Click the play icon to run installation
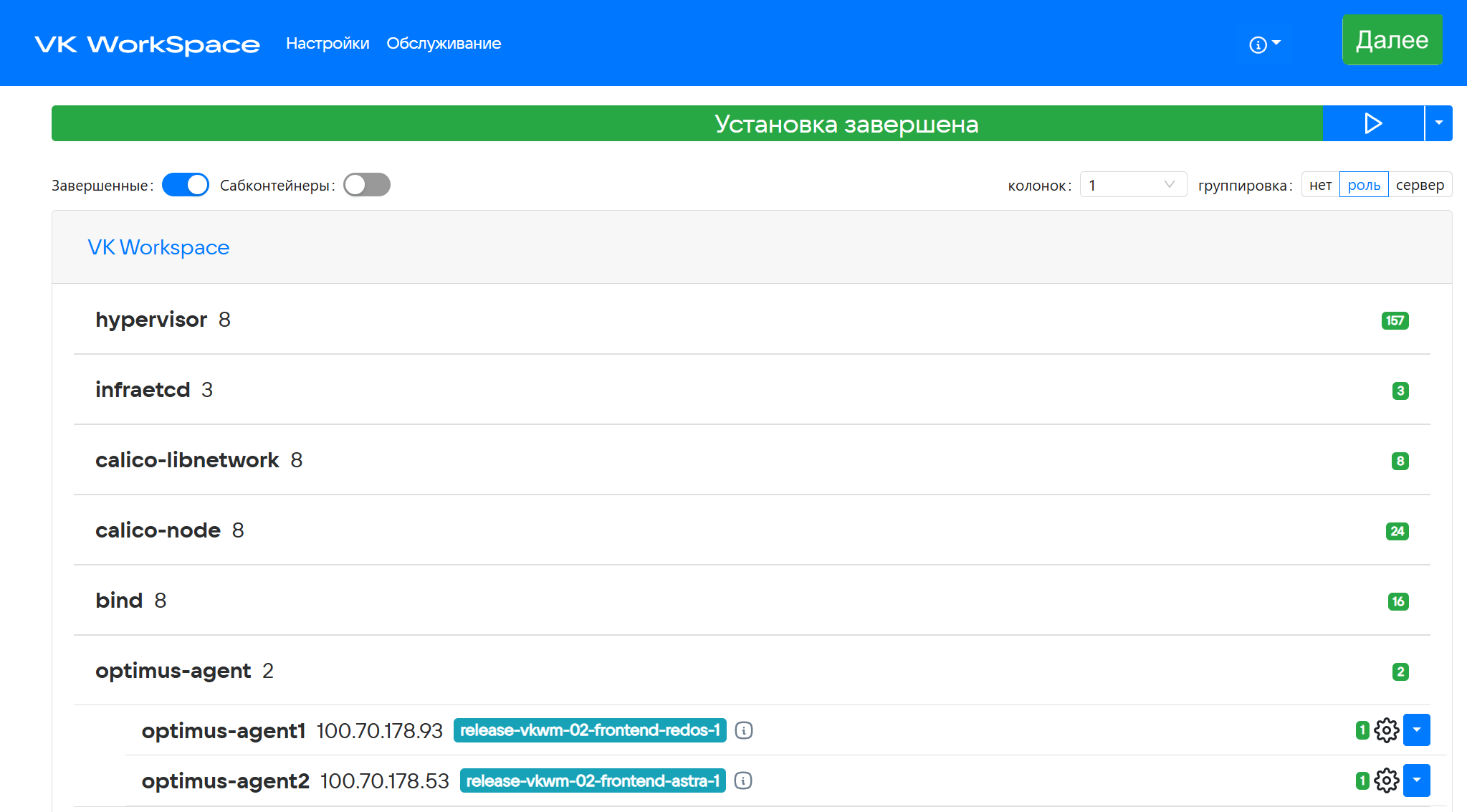The image size is (1467, 812). (x=1372, y=123)
